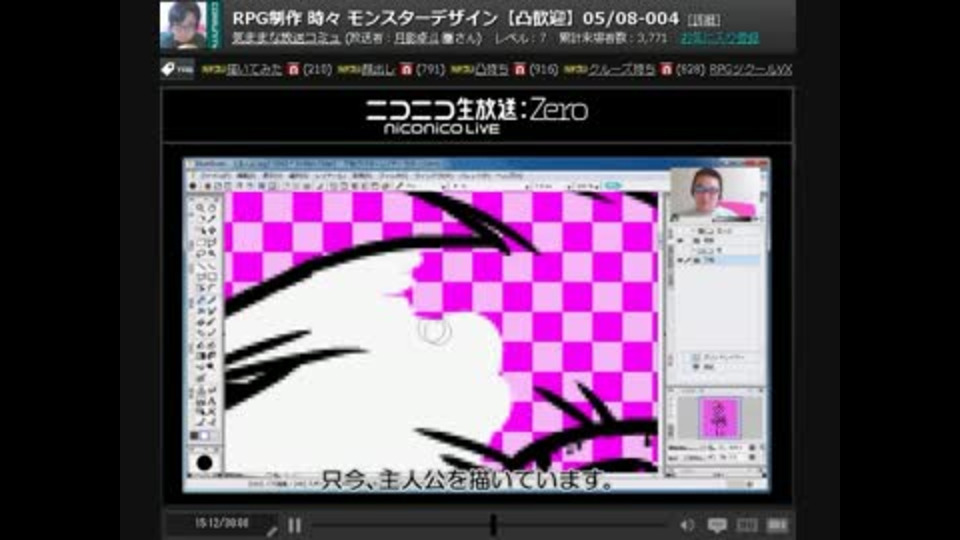Open dictionary icon next to 顔出し
The height and width of the screenshot is (540, 960).
click(x=407, y=70)
